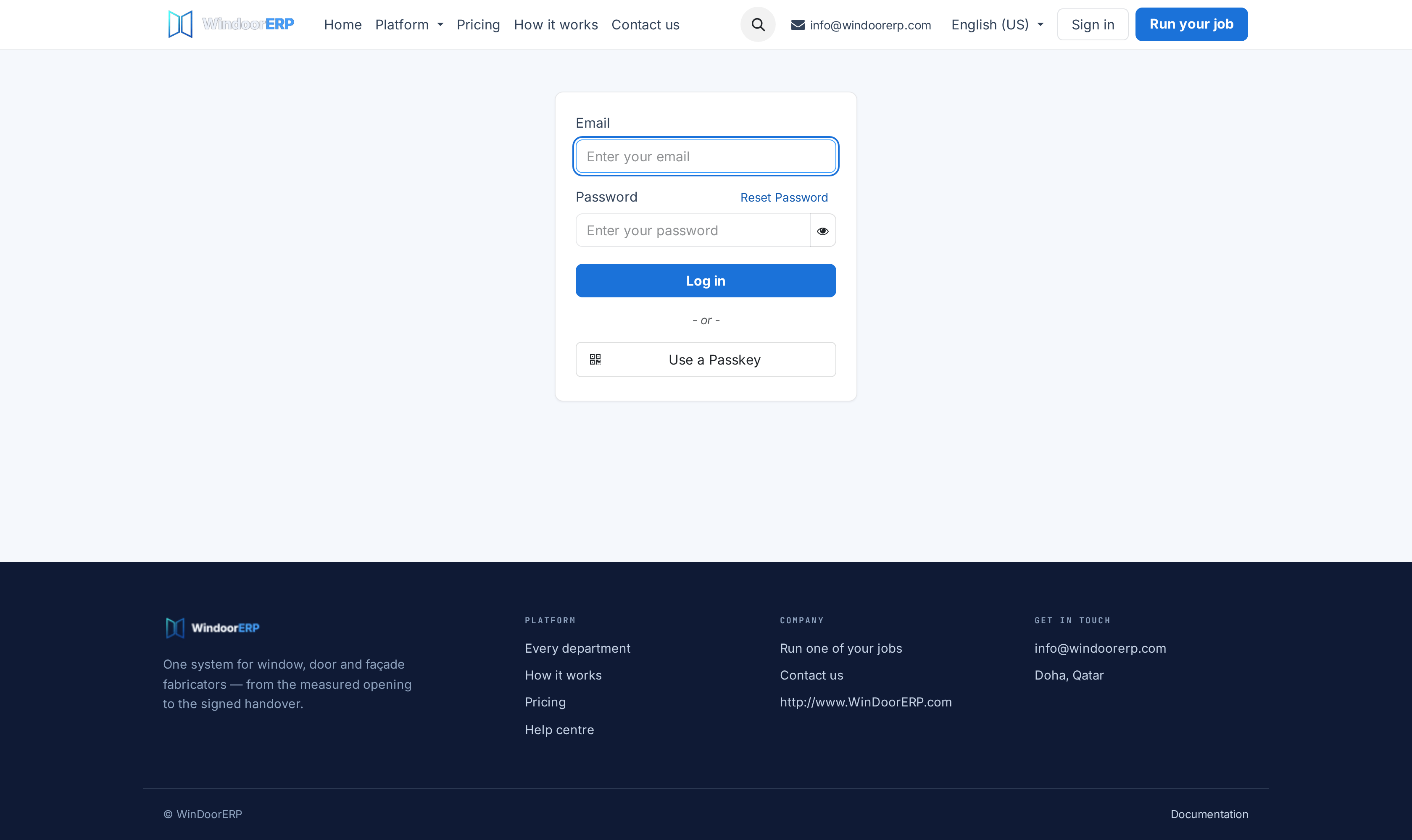The height and width of the screenshot is (840, 1412).
Task: Open the Documentation link
Action: [1209, 814]
